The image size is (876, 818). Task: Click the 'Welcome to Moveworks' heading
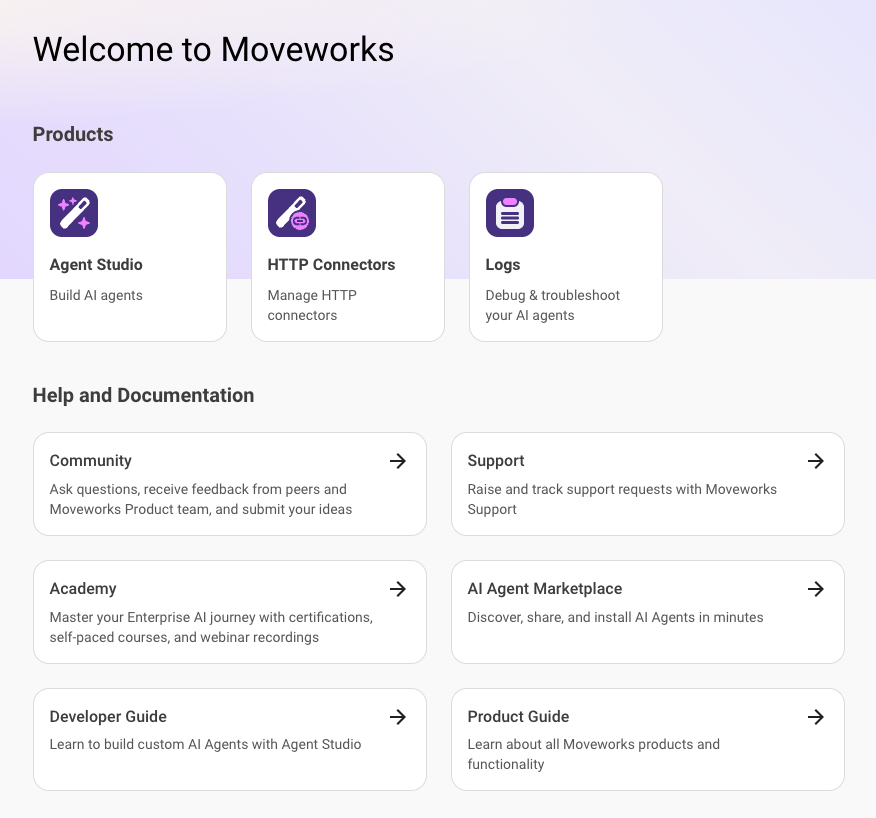[x=213, y=49]
